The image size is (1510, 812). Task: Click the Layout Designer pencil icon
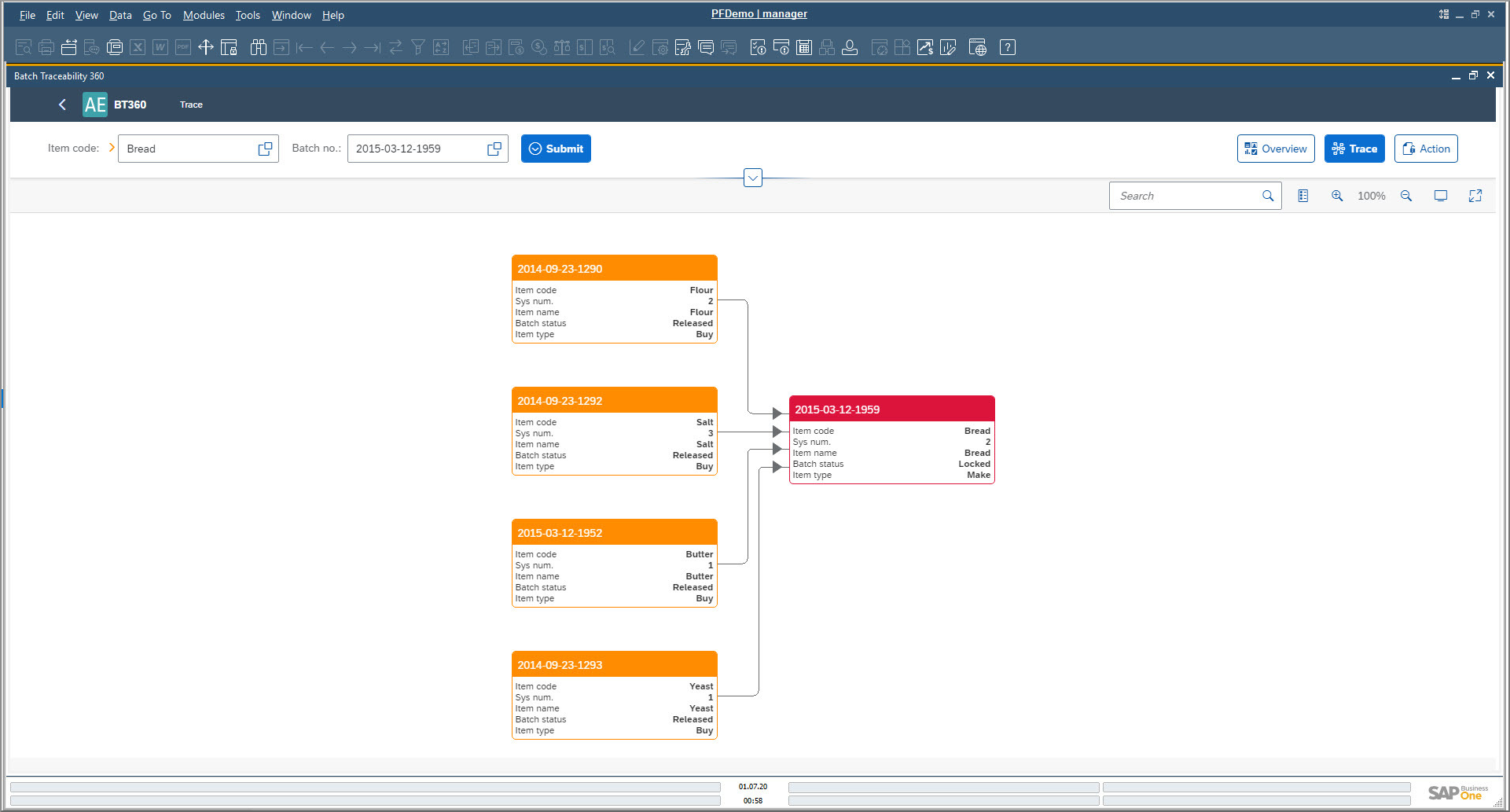click(637, 47)
